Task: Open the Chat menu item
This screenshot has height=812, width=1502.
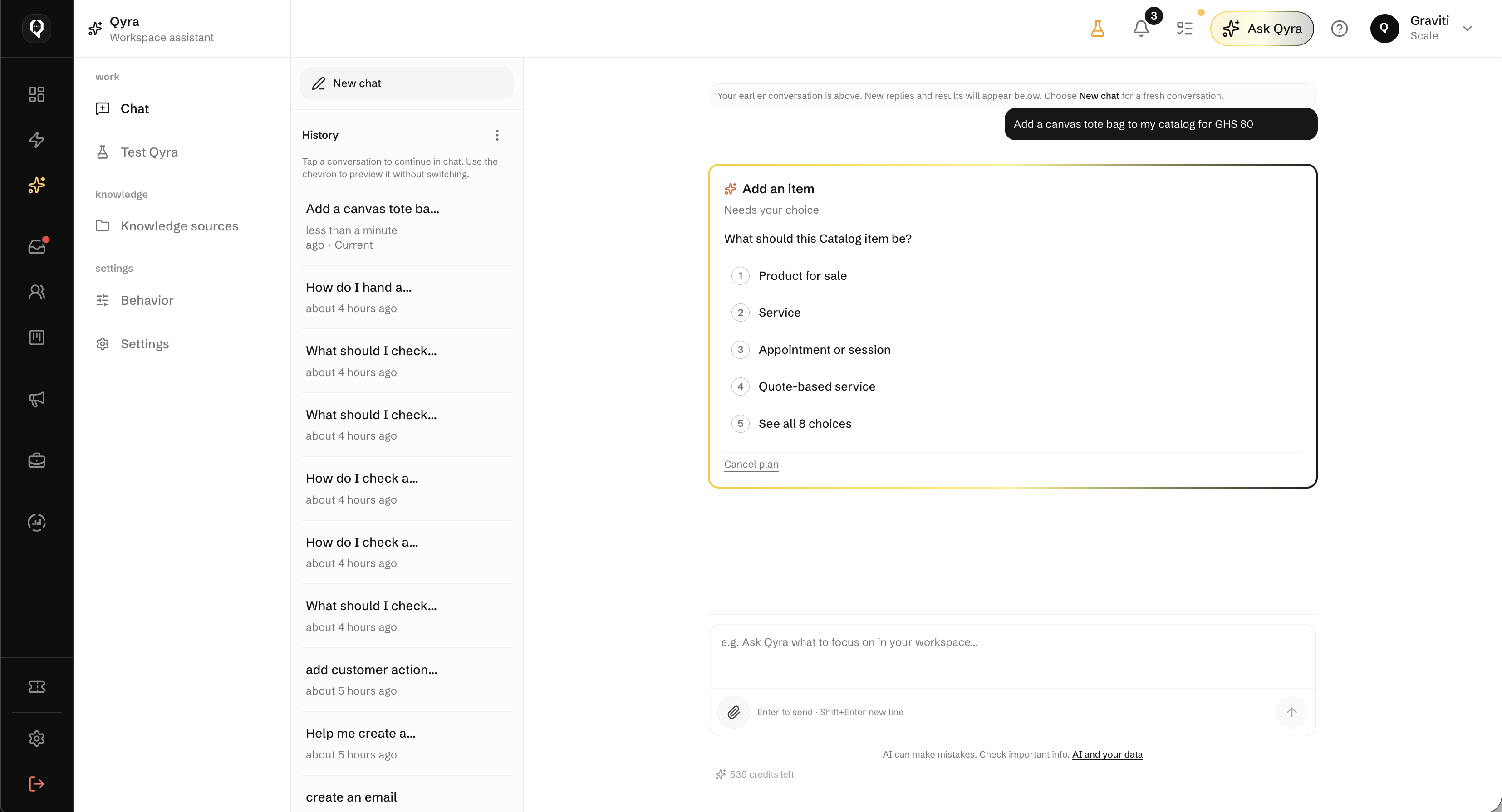Action: [135, 108]
